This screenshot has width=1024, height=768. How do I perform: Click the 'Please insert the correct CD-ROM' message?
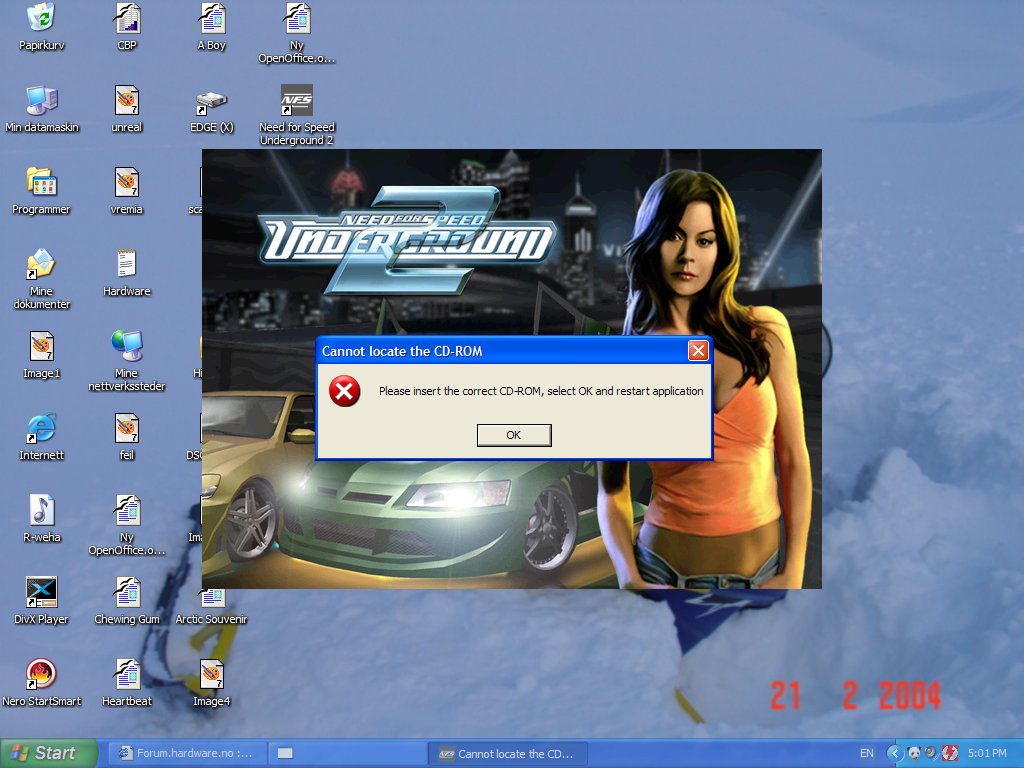[541, 391]
